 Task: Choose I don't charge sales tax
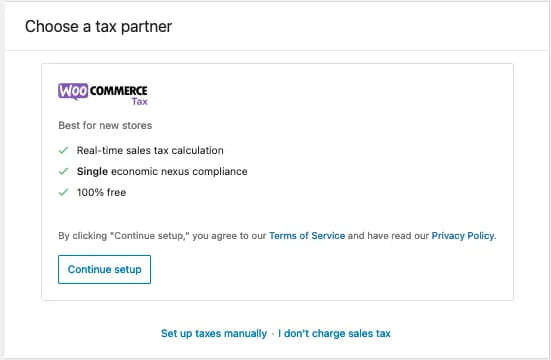pos(334,333)
